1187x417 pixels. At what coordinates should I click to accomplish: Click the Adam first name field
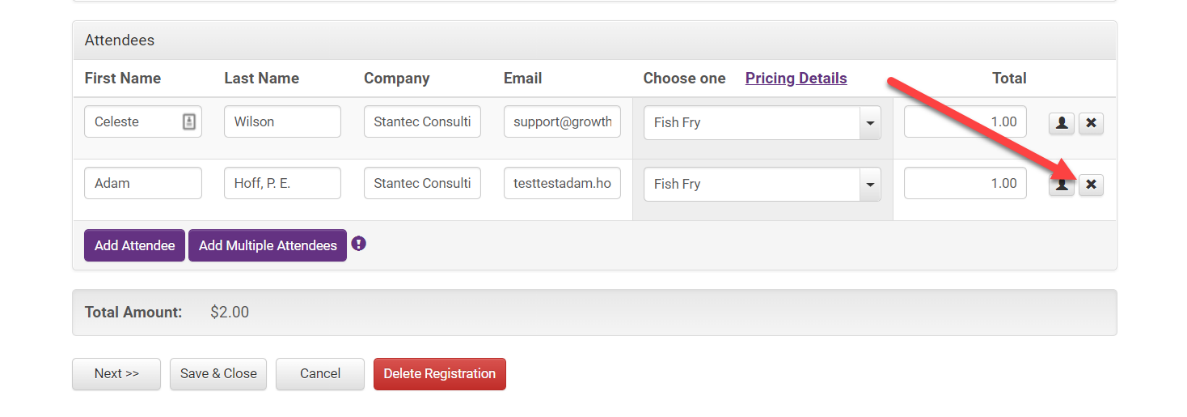click(143, 183)
